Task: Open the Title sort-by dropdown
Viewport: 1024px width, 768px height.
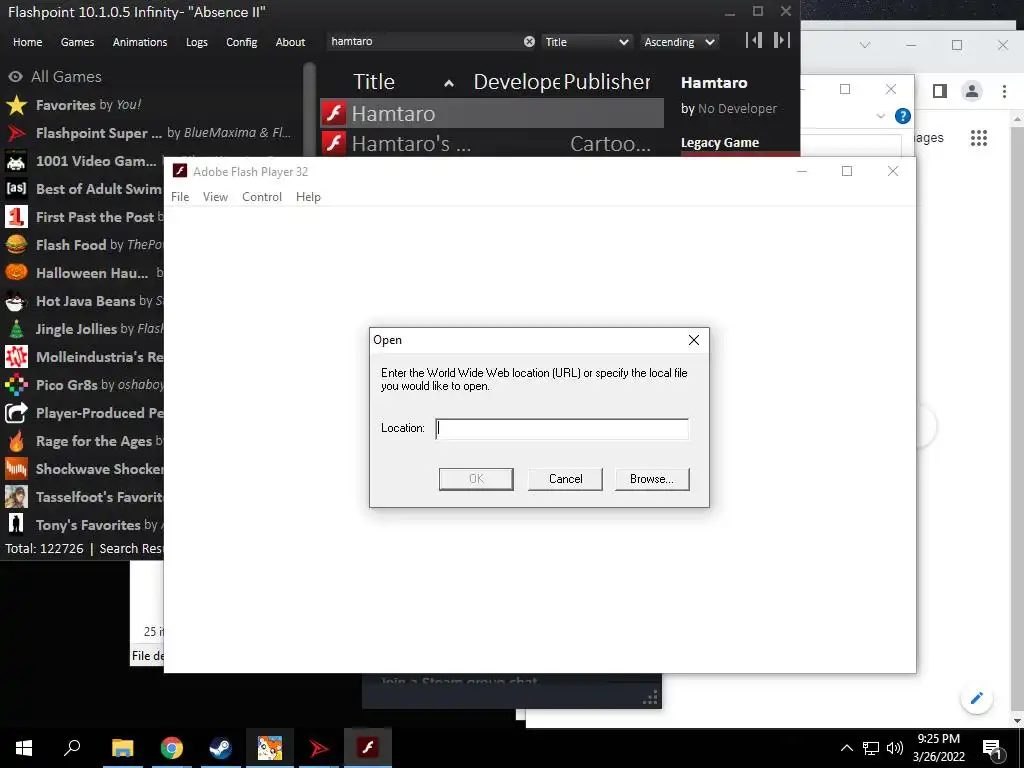Action: click(x=586, y=42)
